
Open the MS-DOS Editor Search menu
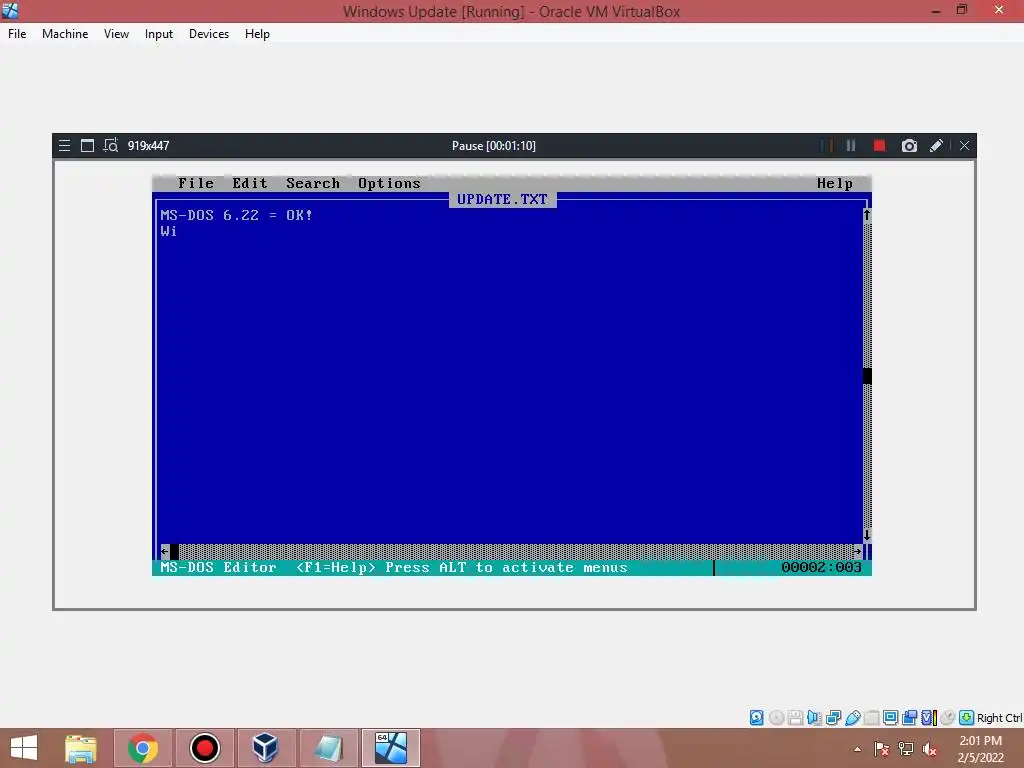[313, 184]
